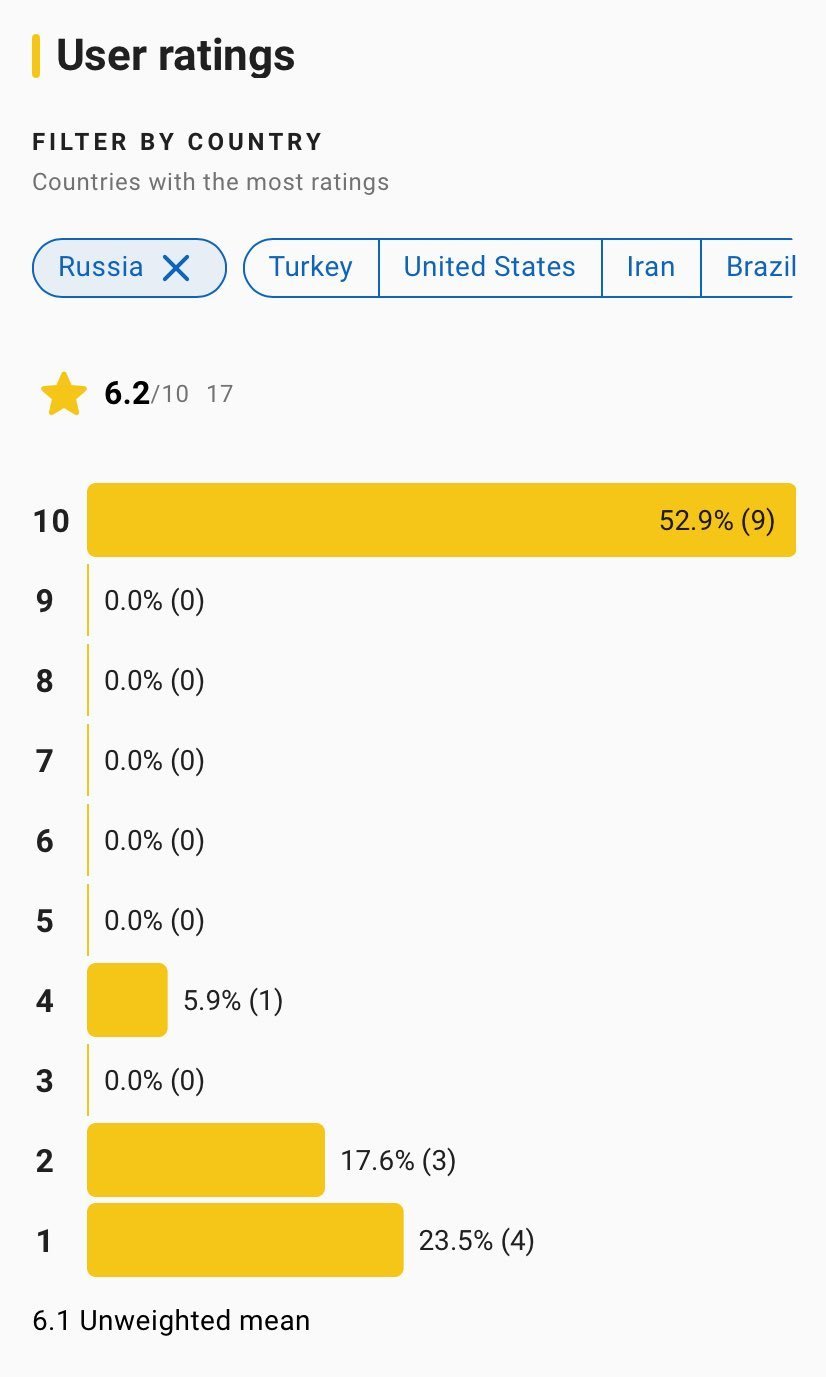Click the 17 ratings count
This screenshot has width=826, height=1377.
pos(220,394)
